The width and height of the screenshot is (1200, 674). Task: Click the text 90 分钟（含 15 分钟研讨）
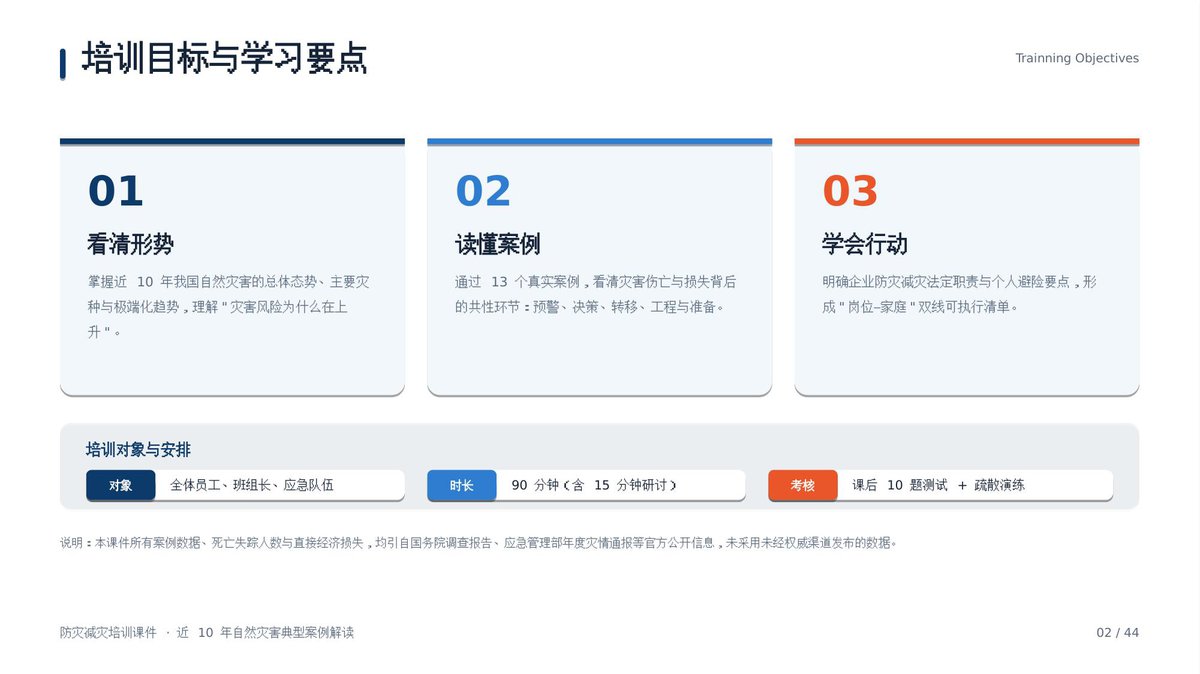tap(594, 485)
